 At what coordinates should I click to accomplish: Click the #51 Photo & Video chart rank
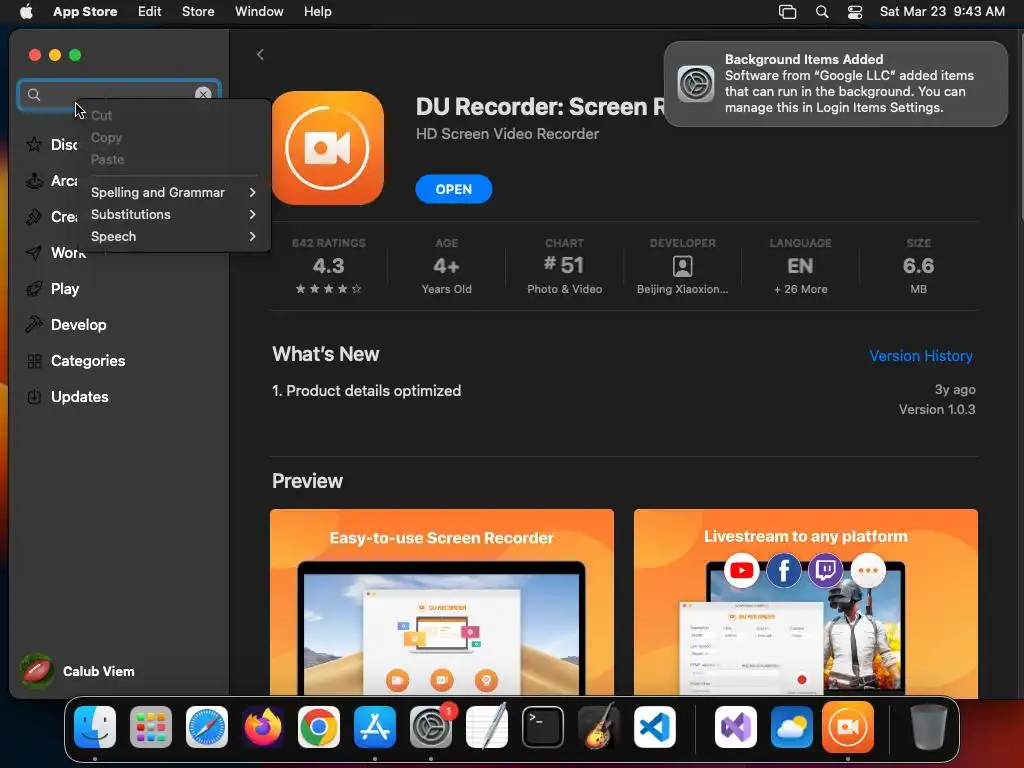(x=564, y=266)
